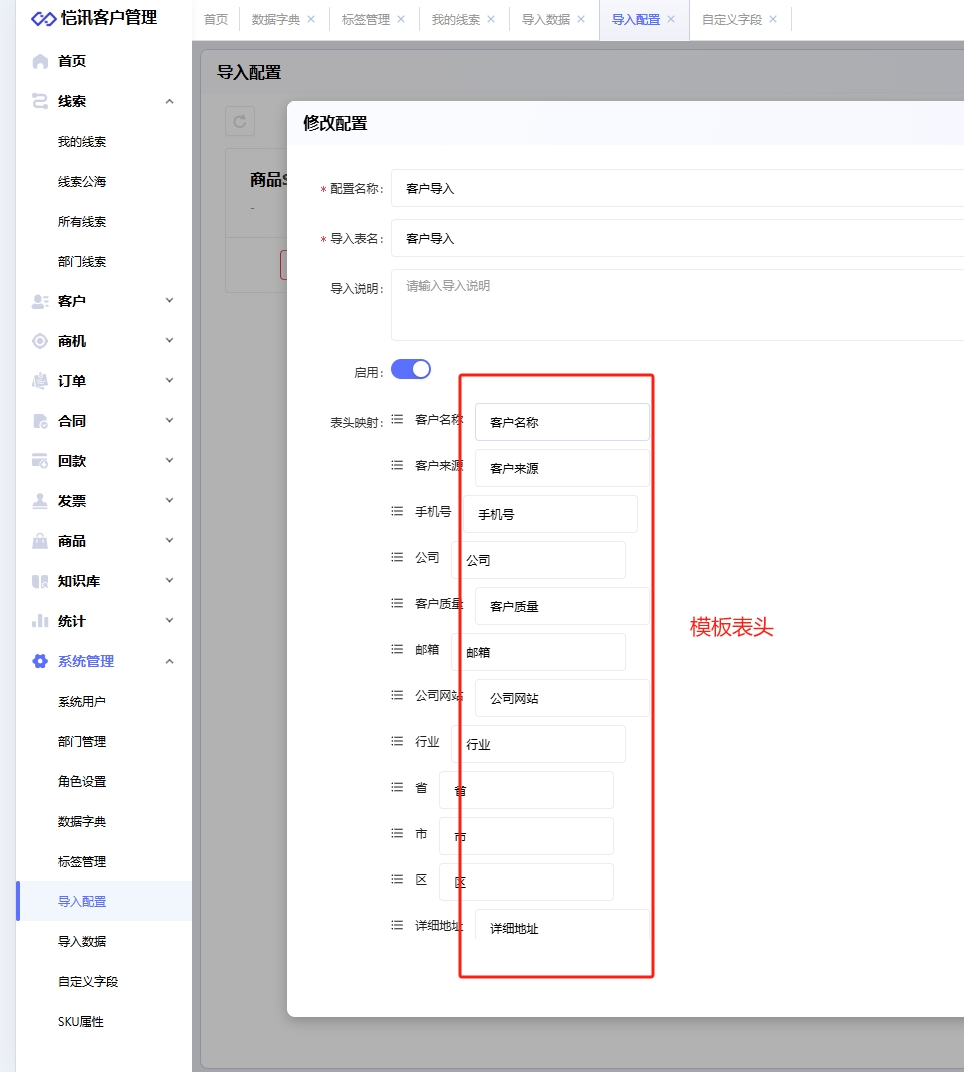964x1072 pixels.
Task: Click the drag handle icon for 手机号 row
Action: tap(397, 511)
